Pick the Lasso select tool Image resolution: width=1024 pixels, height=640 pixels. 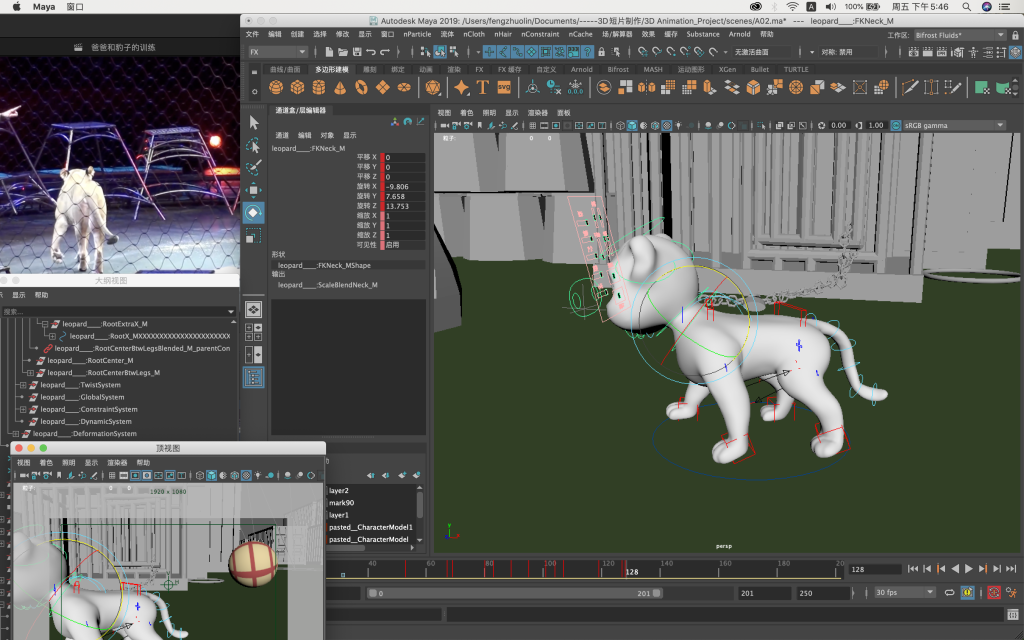click(x=254, y=146)
